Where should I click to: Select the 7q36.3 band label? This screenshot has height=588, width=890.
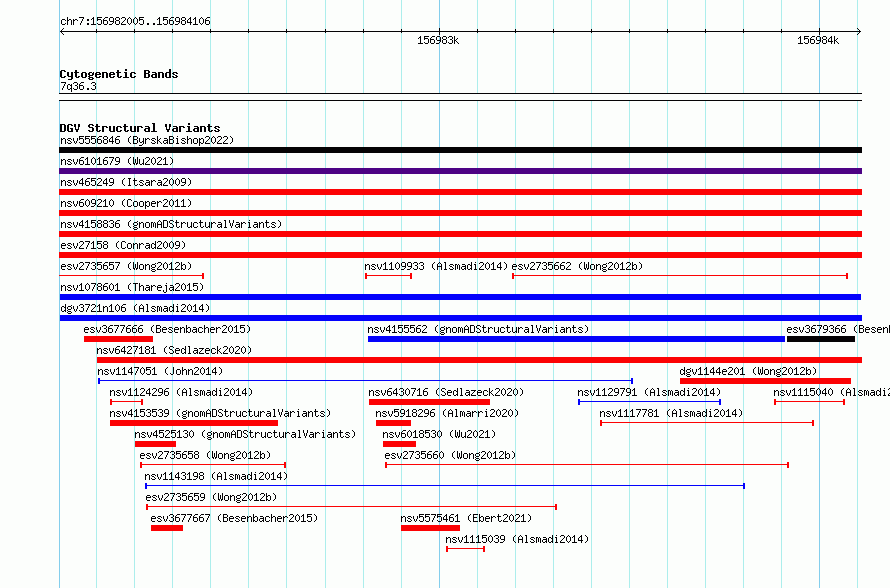click(x=78, y=86)
